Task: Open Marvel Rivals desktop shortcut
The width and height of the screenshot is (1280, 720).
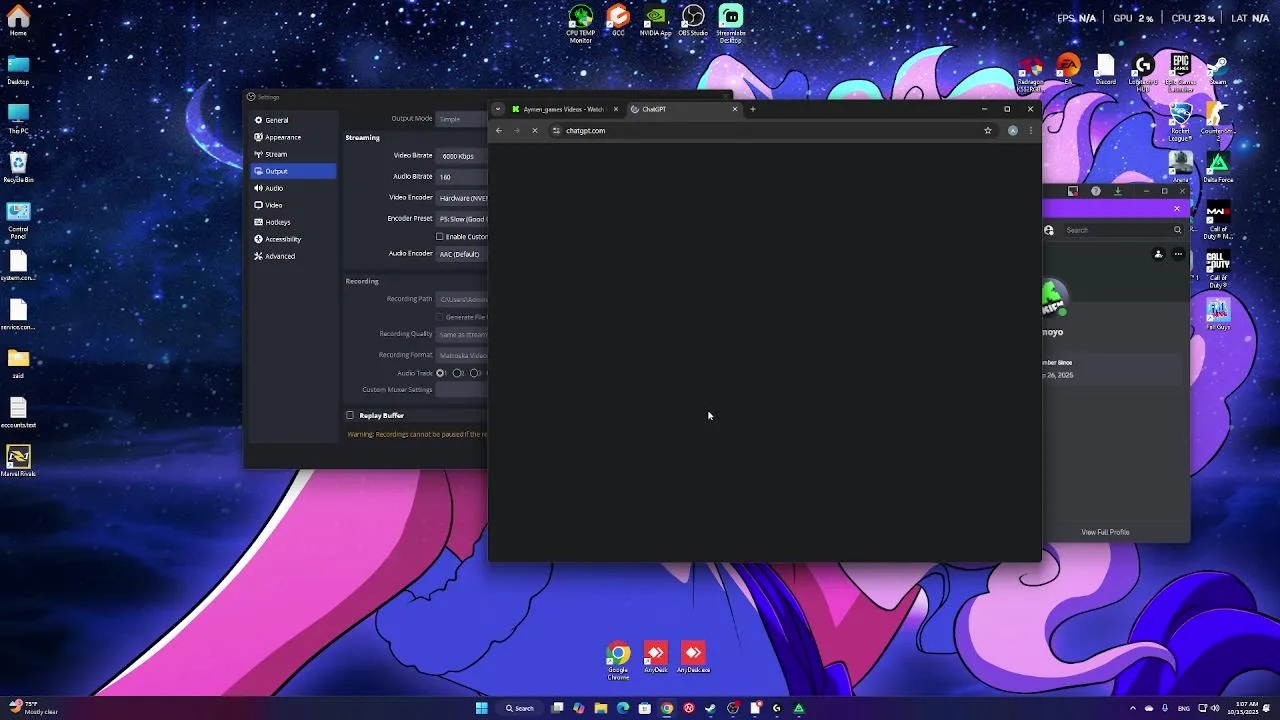Action: coord(18,460)
